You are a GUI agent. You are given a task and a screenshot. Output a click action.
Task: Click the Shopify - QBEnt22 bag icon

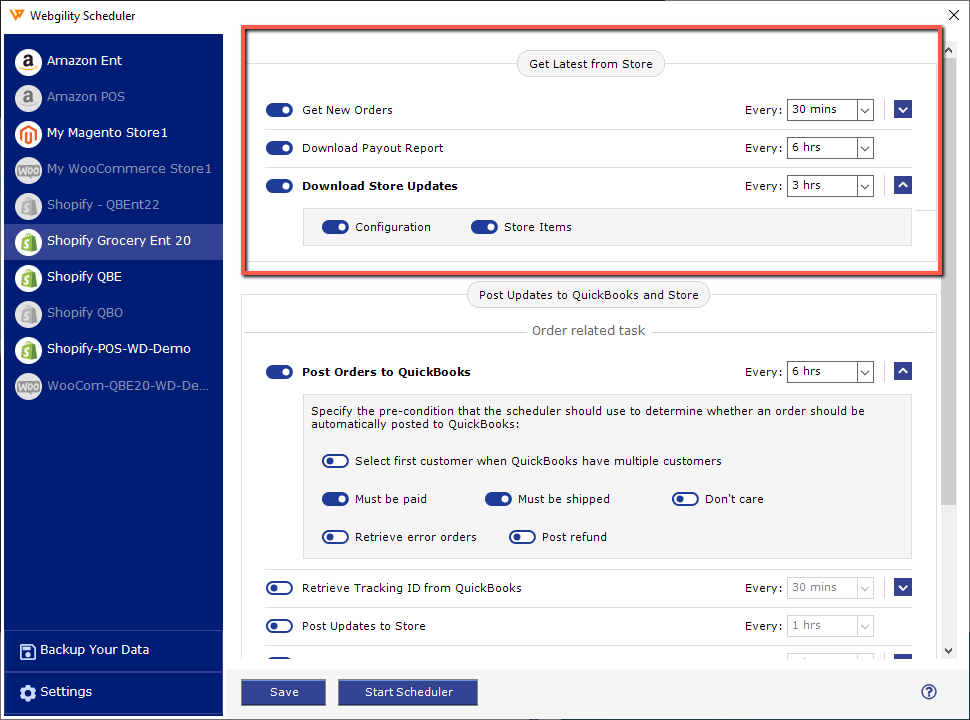click(28, 205)
